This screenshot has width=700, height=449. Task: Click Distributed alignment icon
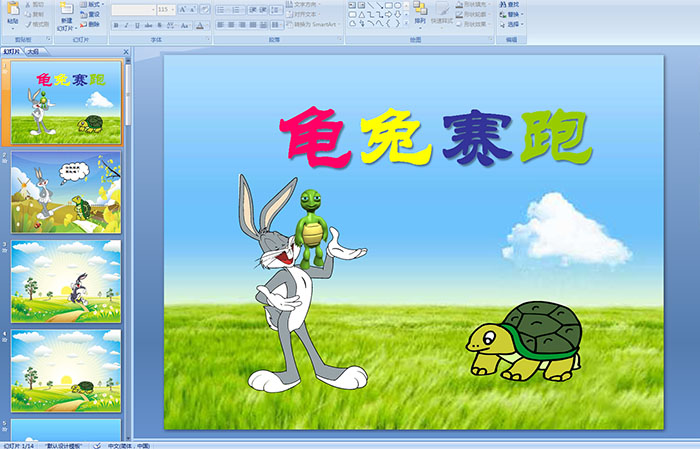pos(263,25)
